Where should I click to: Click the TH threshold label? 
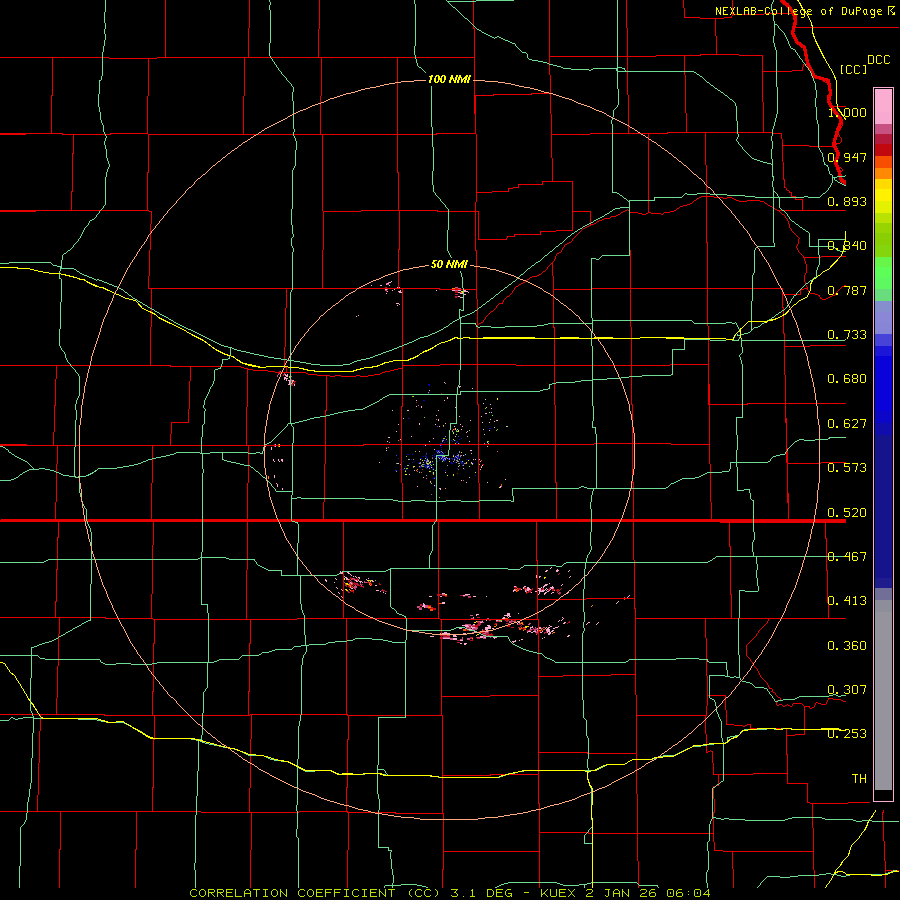pos(859,779)
